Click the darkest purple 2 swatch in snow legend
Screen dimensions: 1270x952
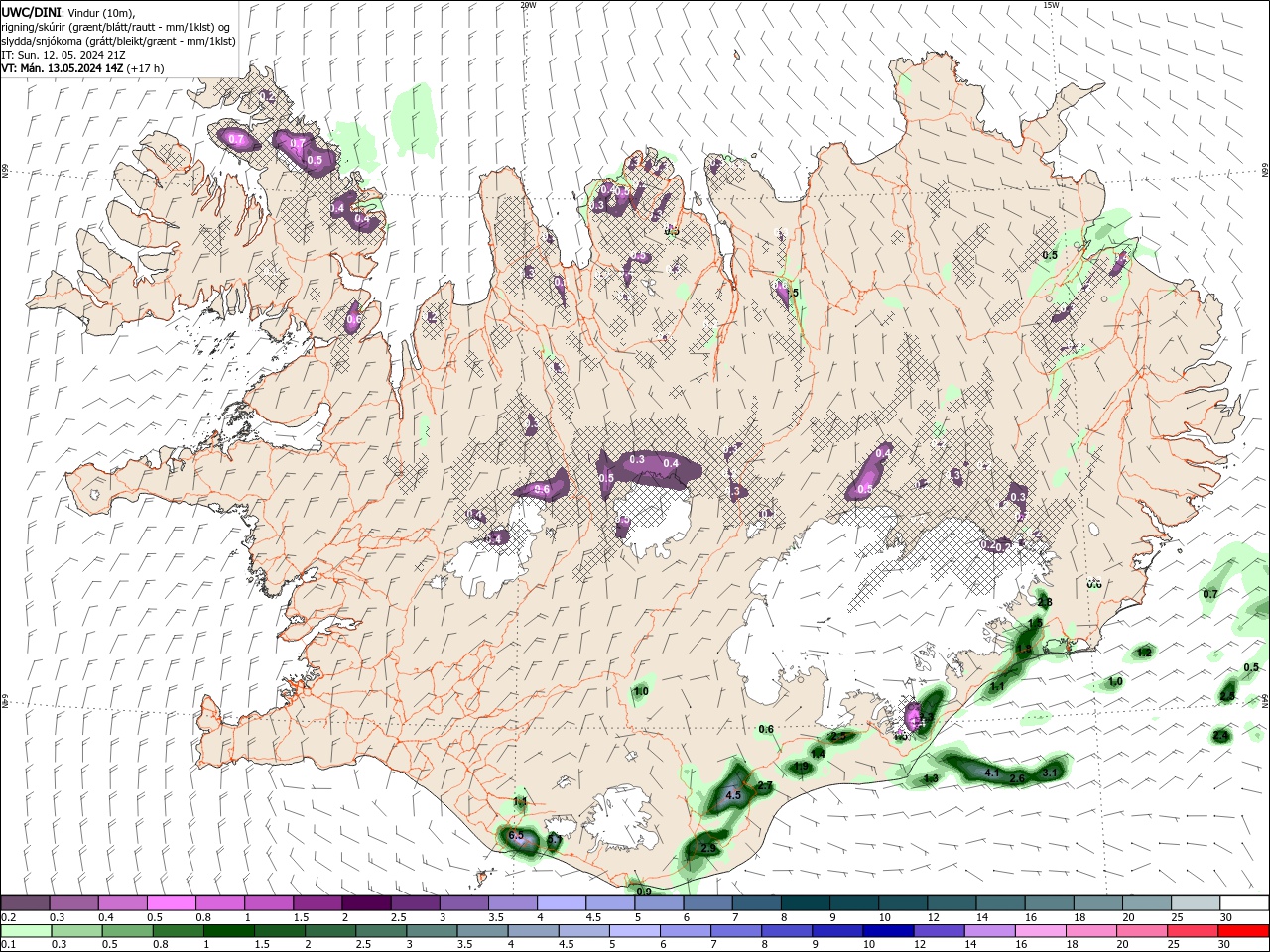[x=366, y=903]
